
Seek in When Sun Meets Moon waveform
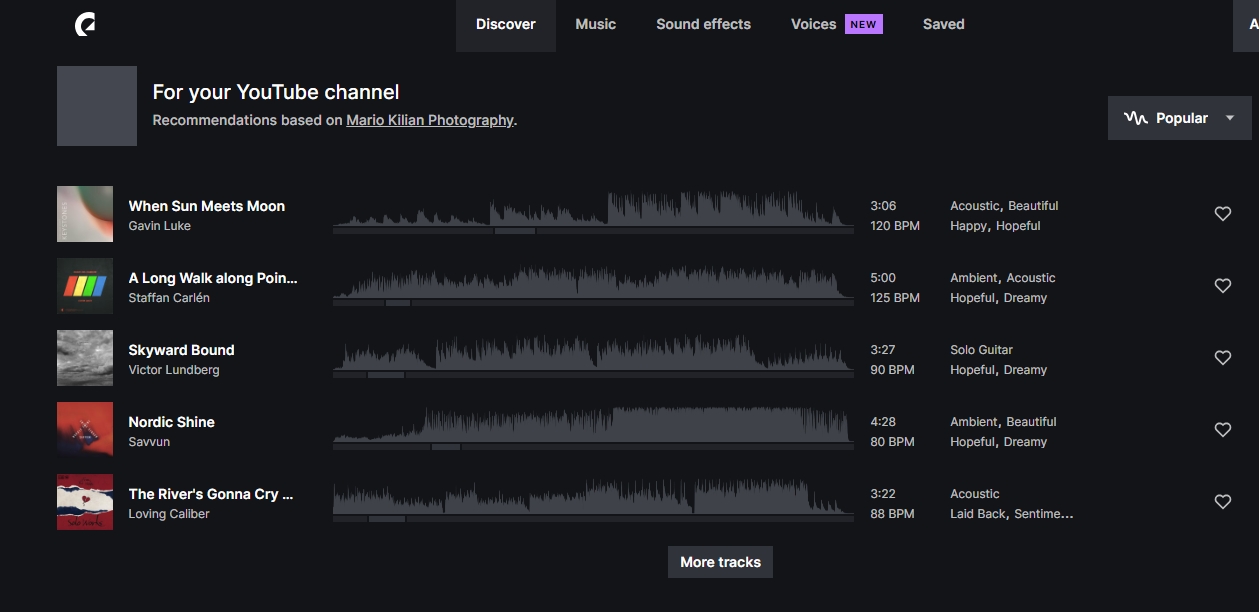tap(593, 211)
